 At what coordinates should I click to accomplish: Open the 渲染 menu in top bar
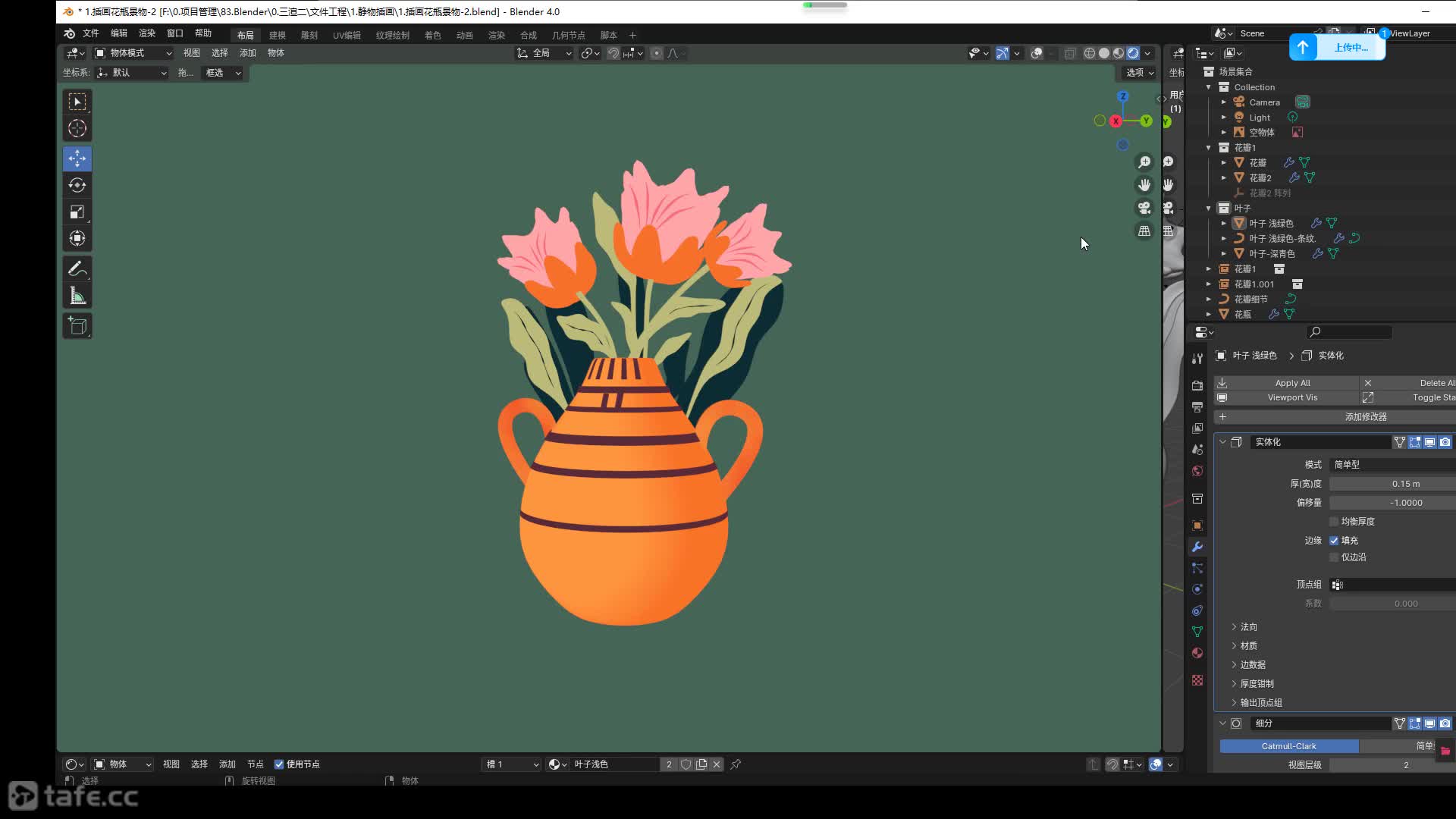point(147,33)
